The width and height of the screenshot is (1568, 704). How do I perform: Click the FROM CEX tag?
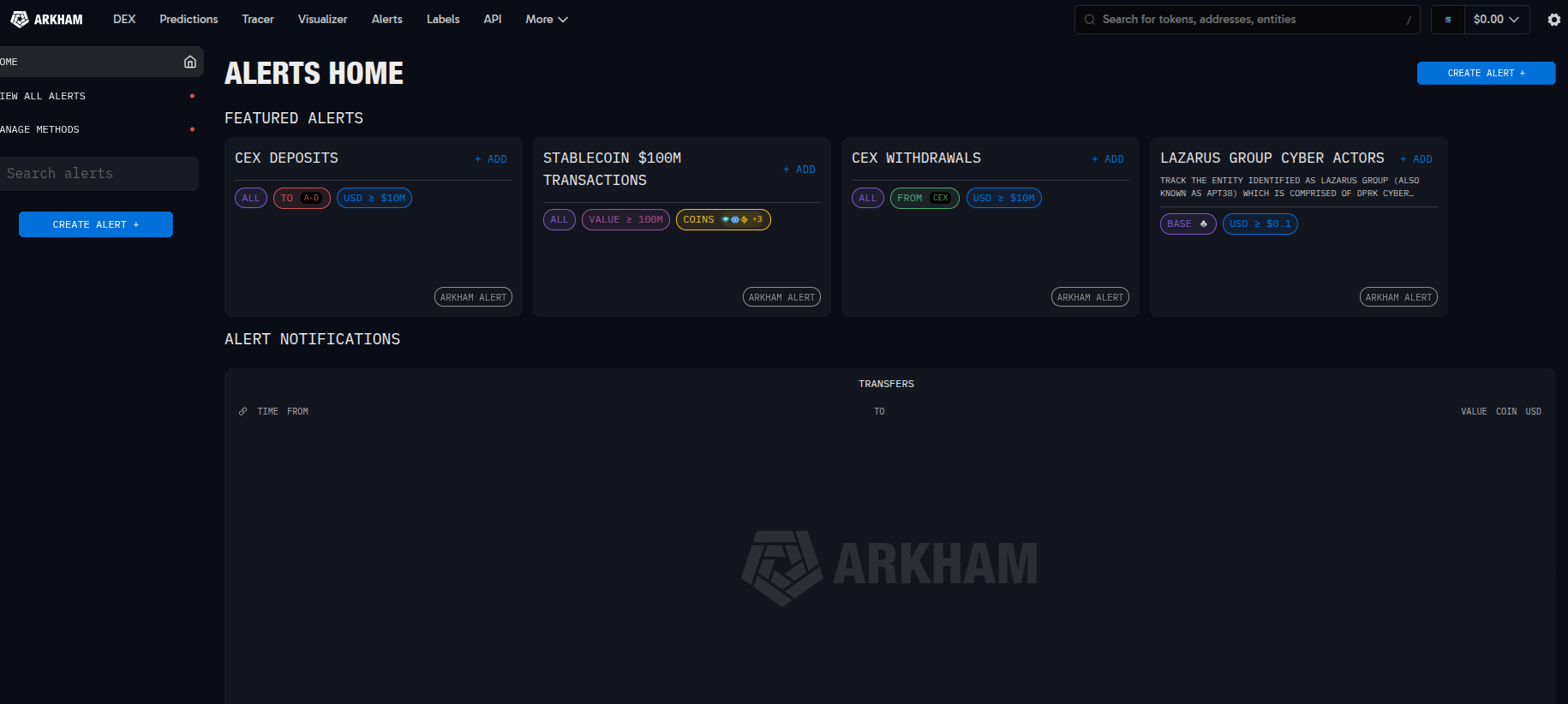925,199
